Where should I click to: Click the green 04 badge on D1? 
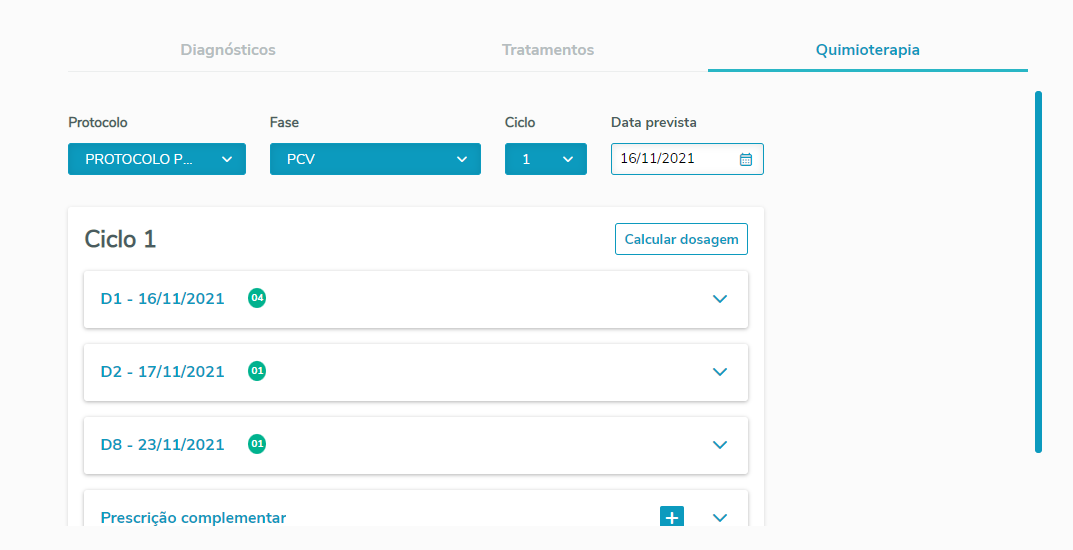pyautogui.click(x=257, y=298)
